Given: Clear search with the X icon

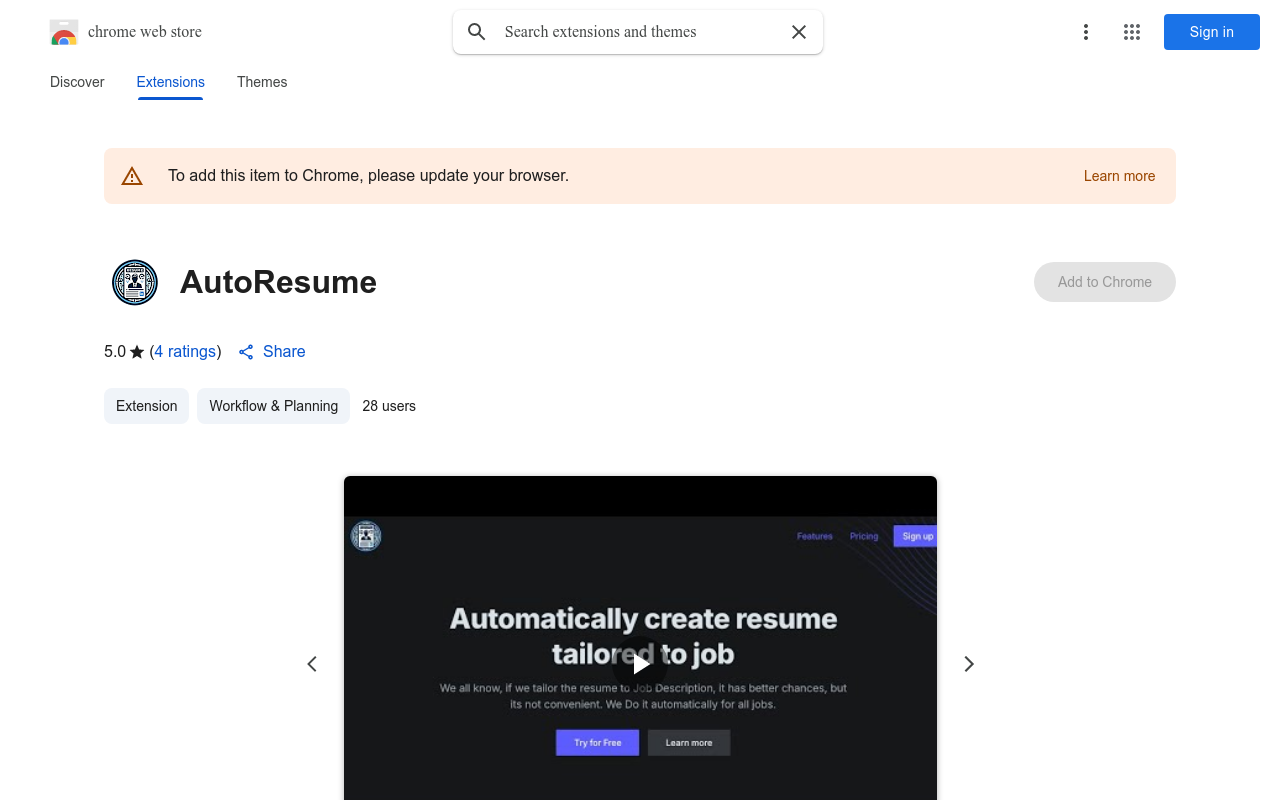Looking at the screenshot, I should (799, 32).
